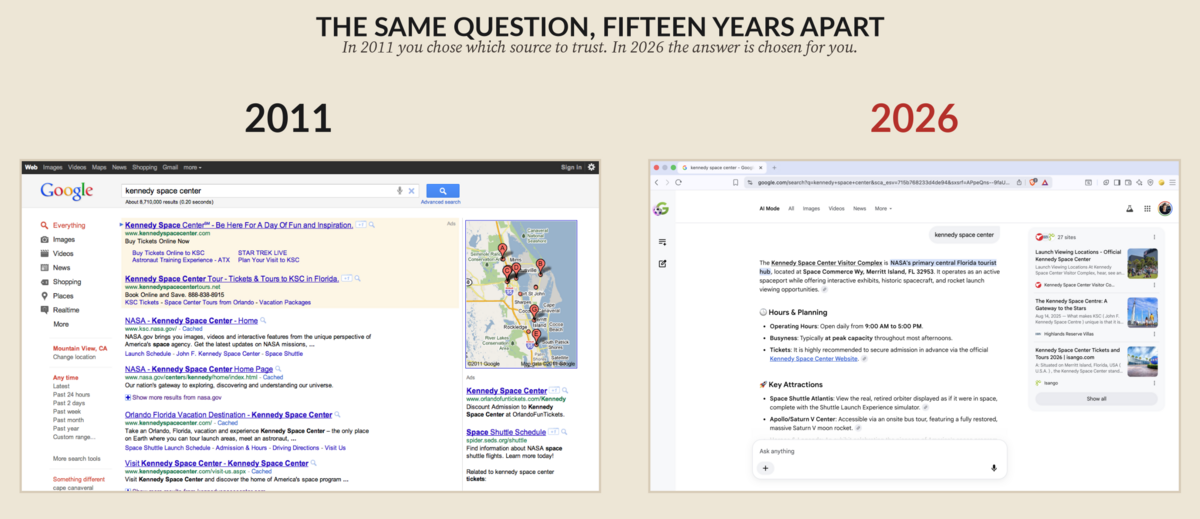This screenshot has height=519, width=1200.
Task: Open 'Orlando Florida Vacation Destination' result
Action: point(228,414)
